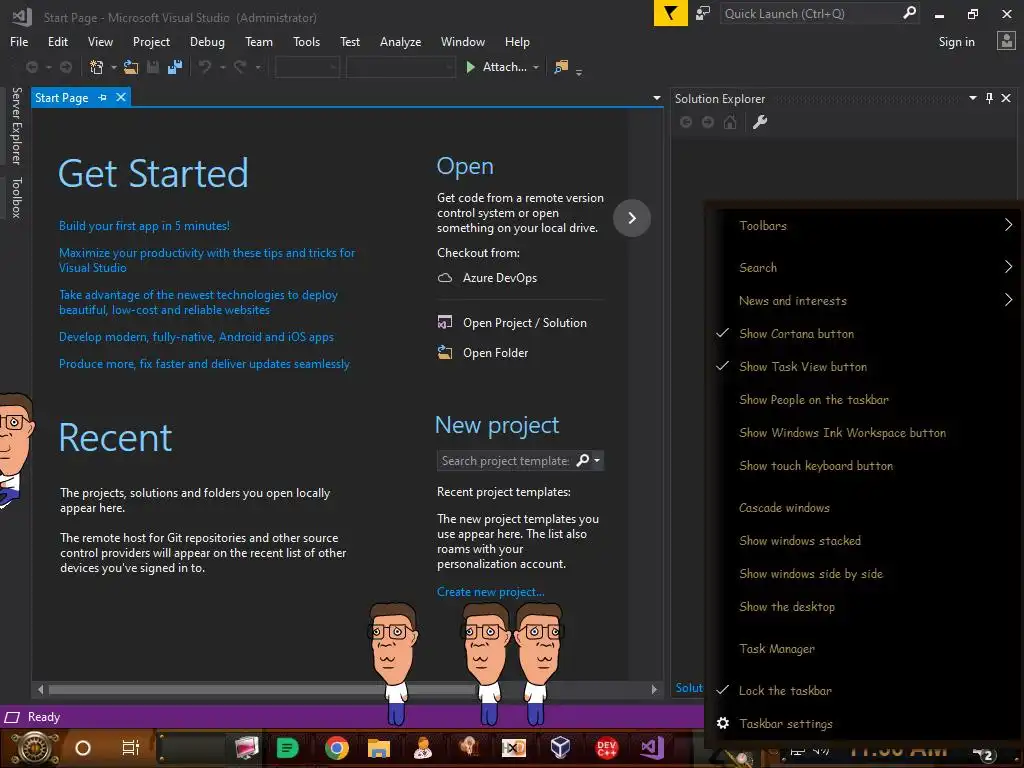Viewport: 1024px width, 768px height.
Task: Open the project template search options dropdown
Action: (597, 460)
